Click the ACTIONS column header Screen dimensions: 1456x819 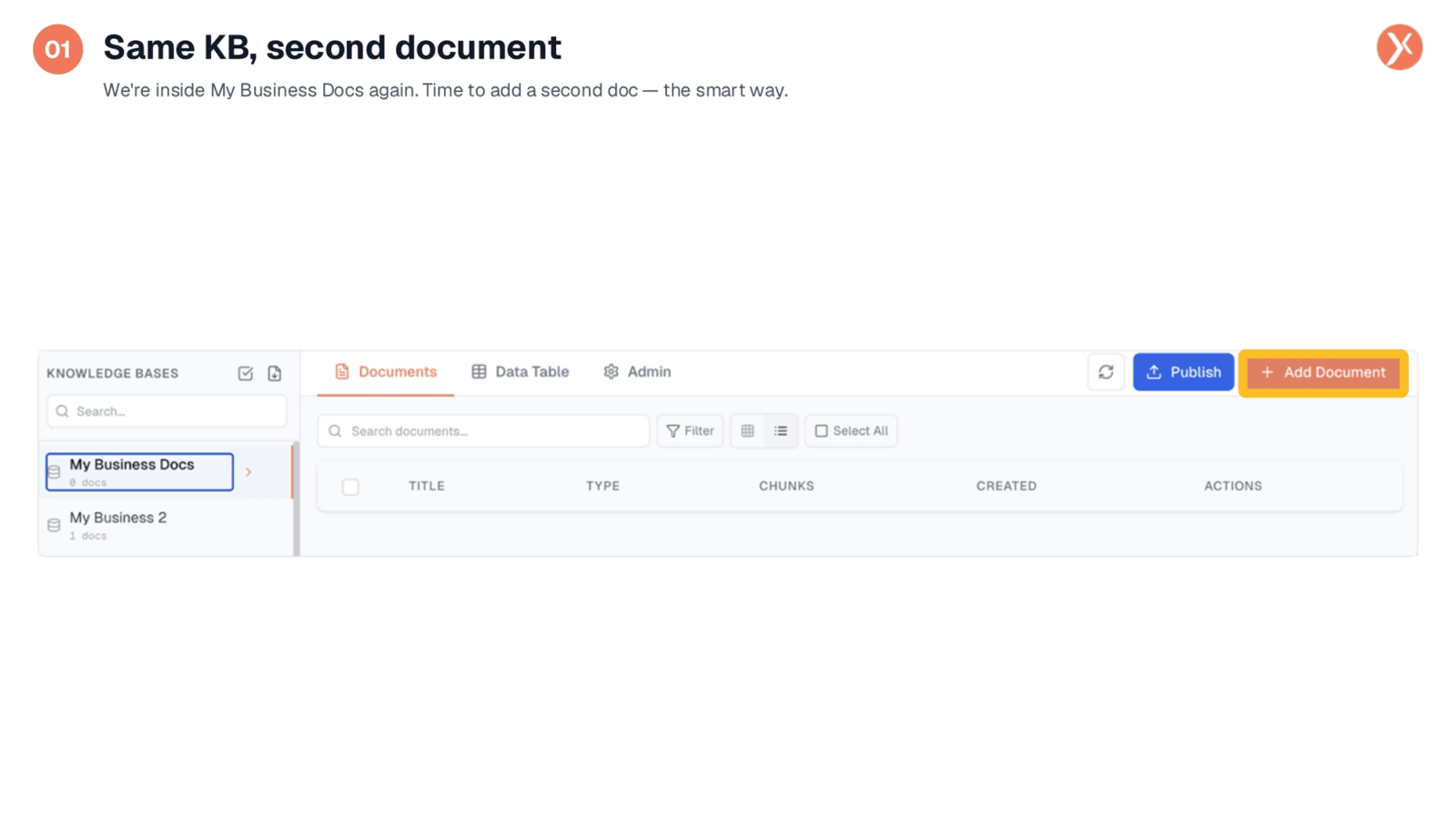pyautogui.click(x=1233, y=486)
